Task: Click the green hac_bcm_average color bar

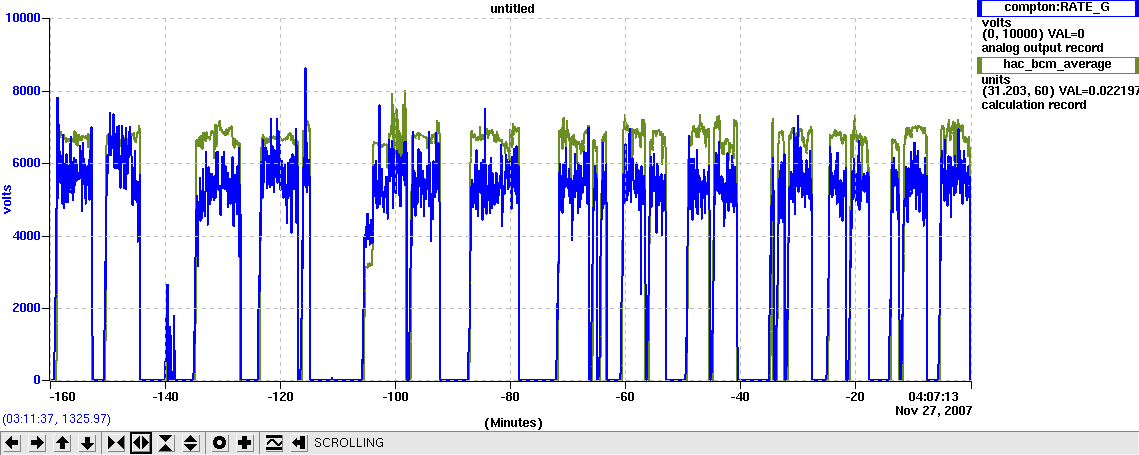Action: pos(981,65)
